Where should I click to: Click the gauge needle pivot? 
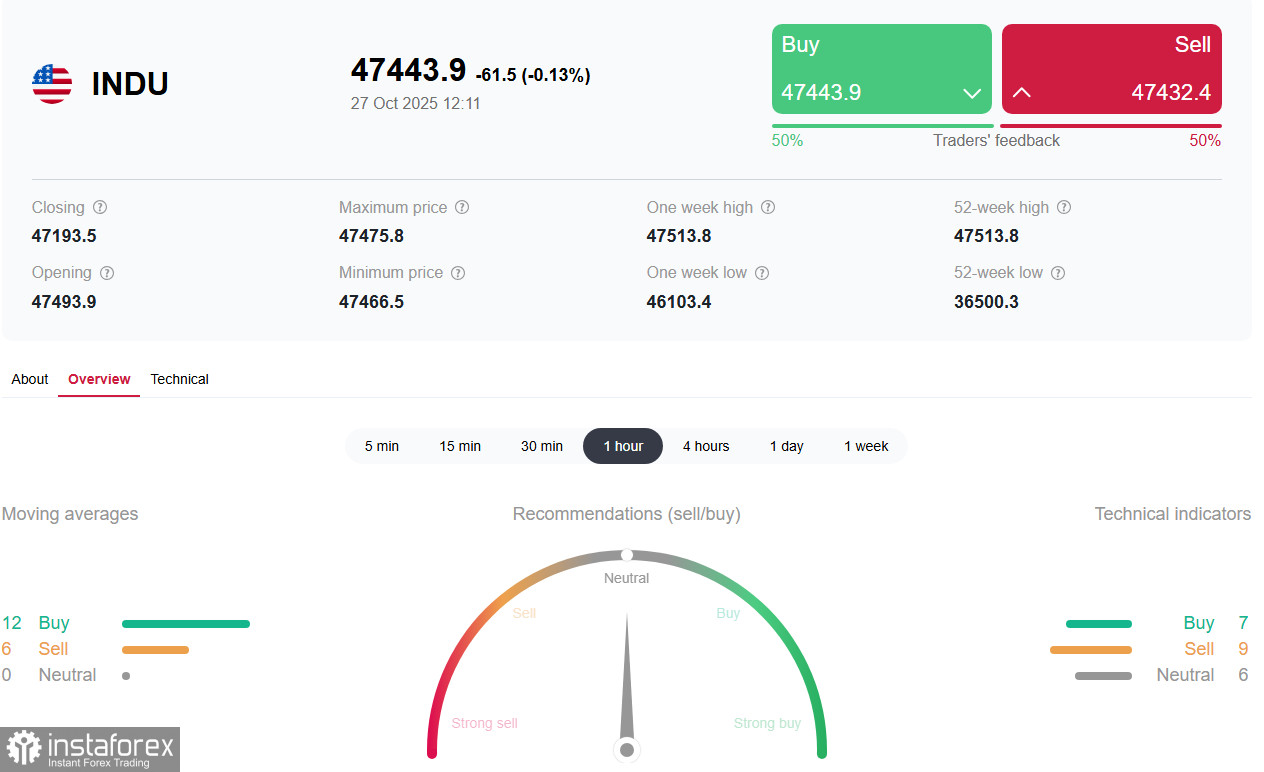click(x=627, y=749)
